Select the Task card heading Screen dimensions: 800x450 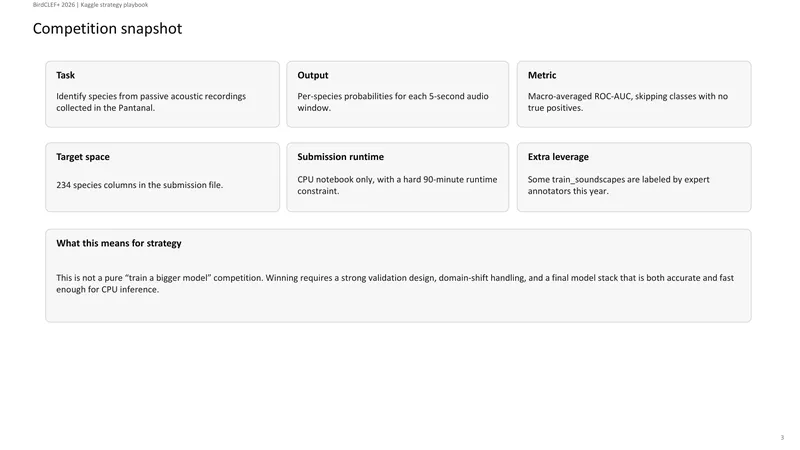click(65, 75)
